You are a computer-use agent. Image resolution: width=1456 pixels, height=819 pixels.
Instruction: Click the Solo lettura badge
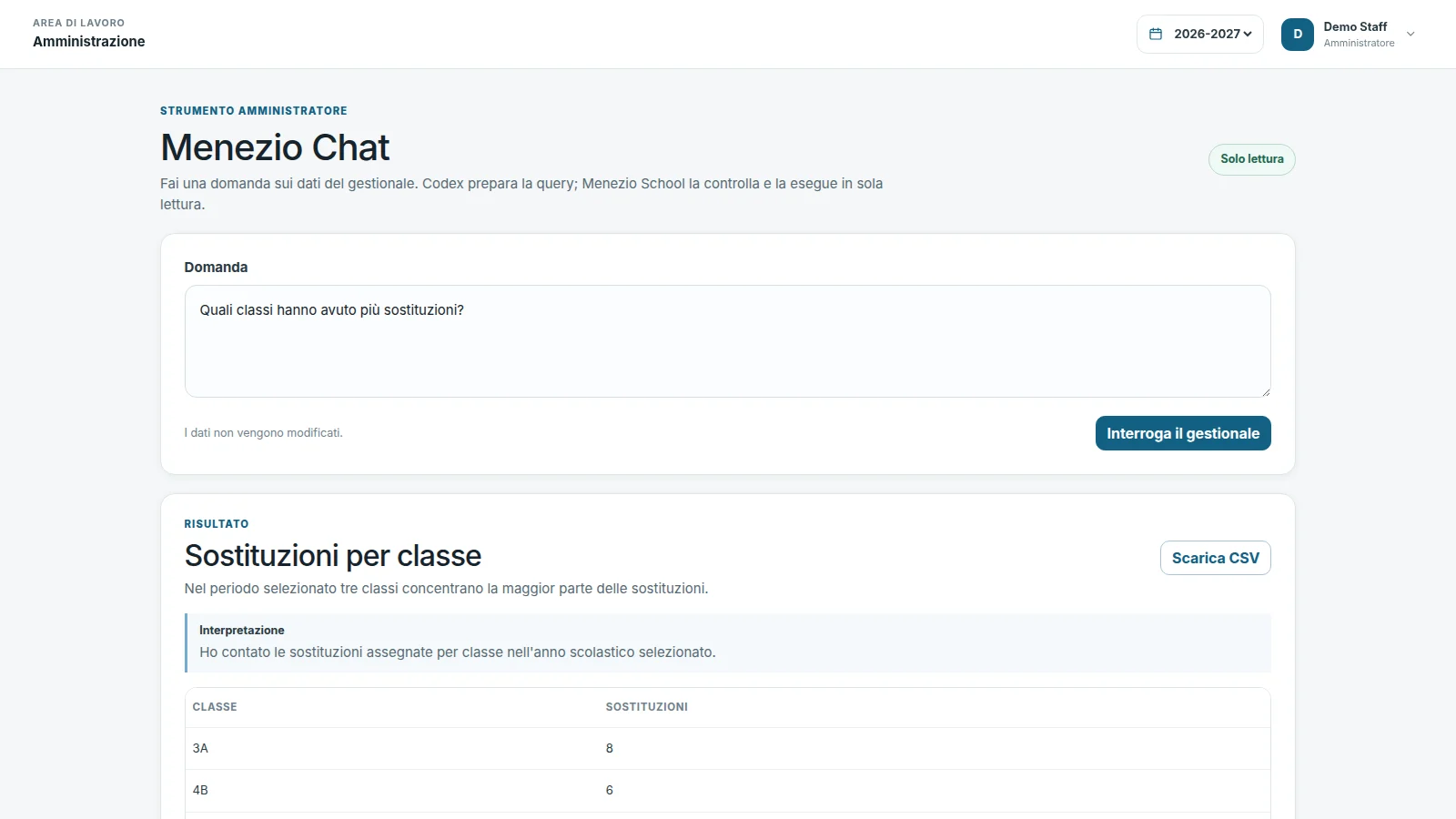1252,159
